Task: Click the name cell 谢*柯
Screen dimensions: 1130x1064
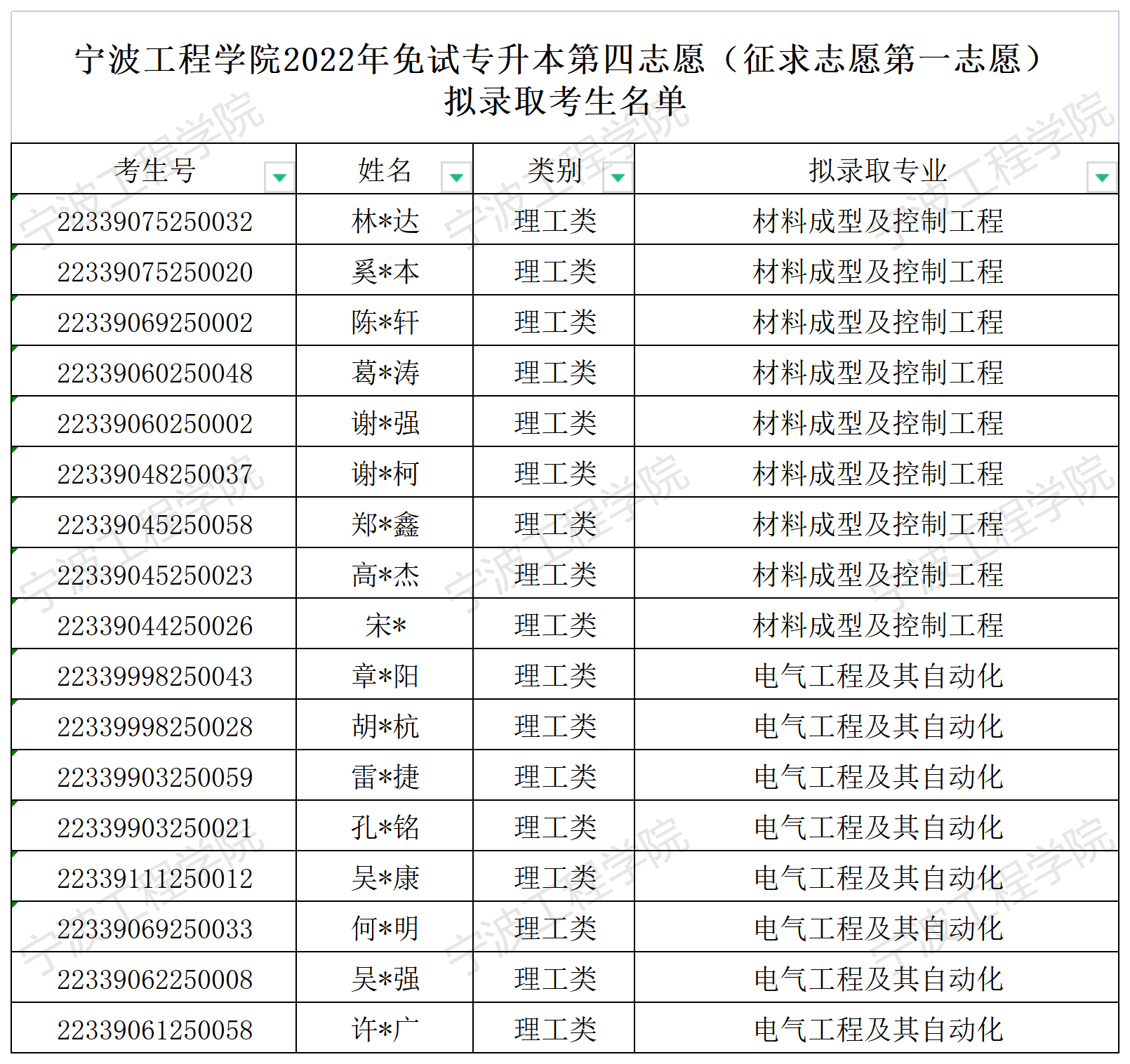Action: click(x=385, y=472)
